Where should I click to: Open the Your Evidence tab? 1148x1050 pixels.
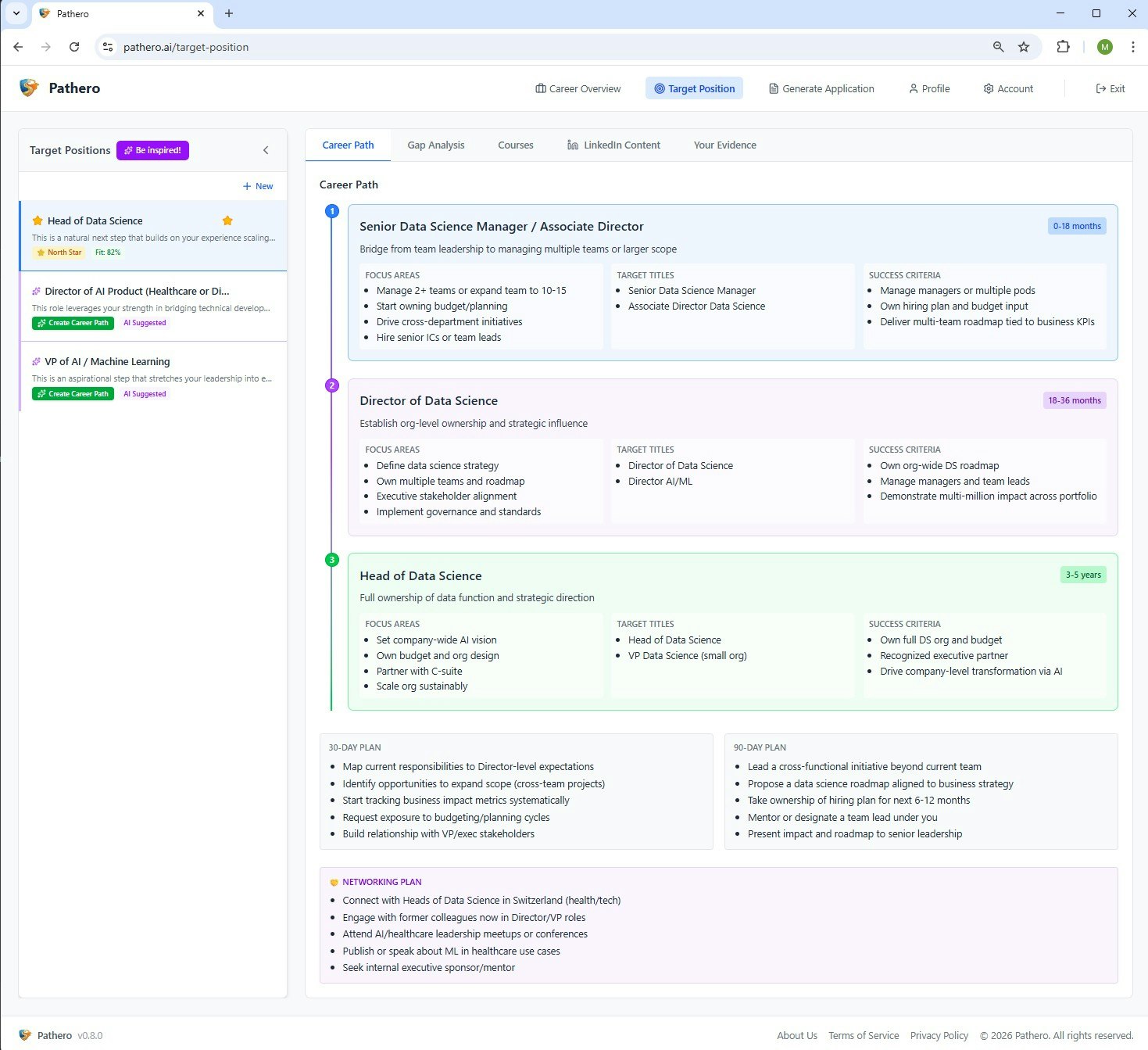[x=725, y=145]
